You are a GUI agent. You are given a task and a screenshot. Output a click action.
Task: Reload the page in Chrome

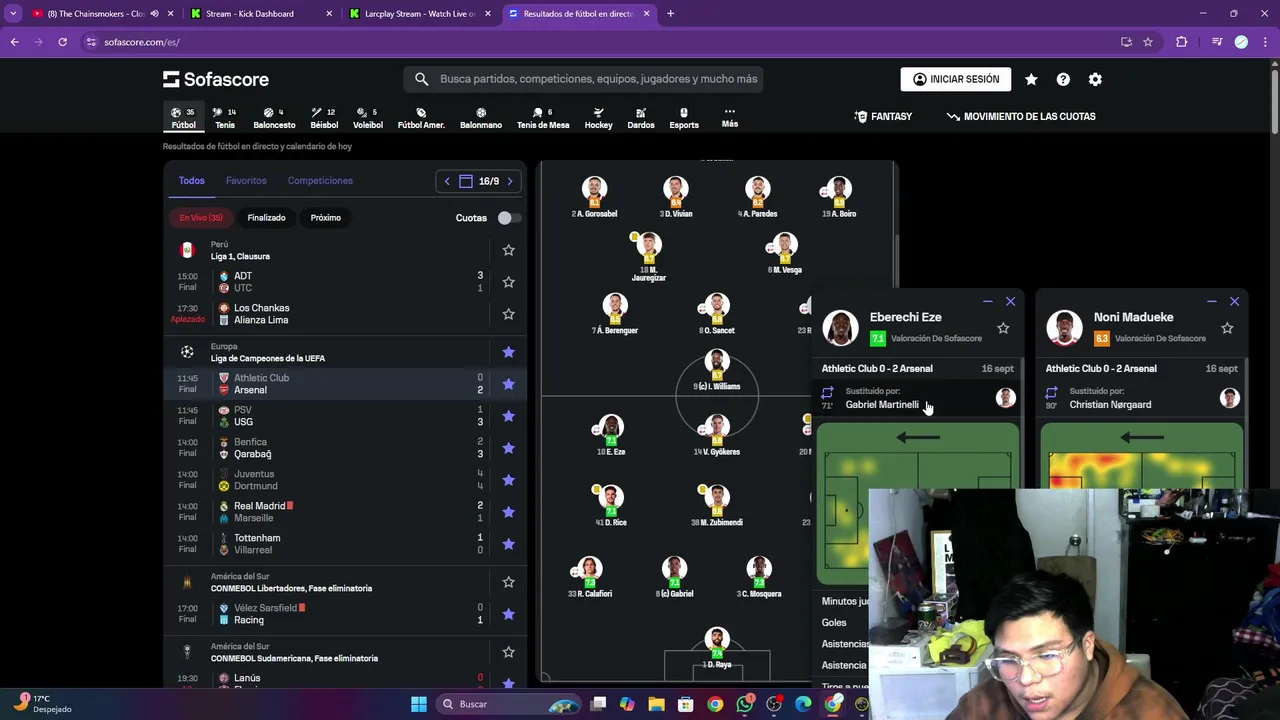point(62,42)
